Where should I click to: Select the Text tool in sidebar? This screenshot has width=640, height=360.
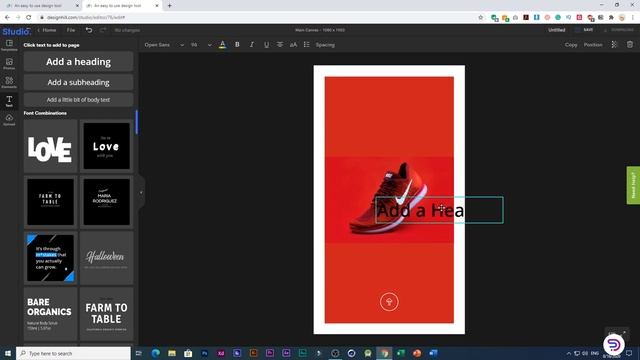(x=9, y=101)
